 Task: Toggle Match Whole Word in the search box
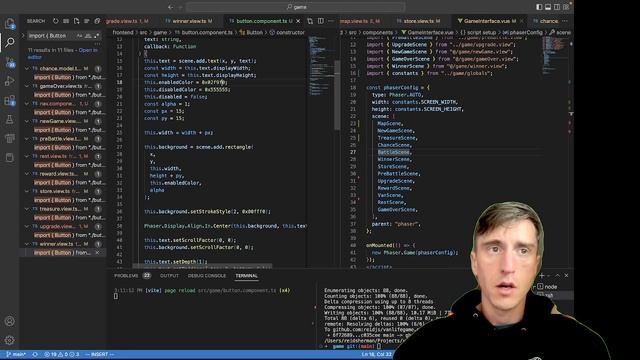tap(88, 36)
